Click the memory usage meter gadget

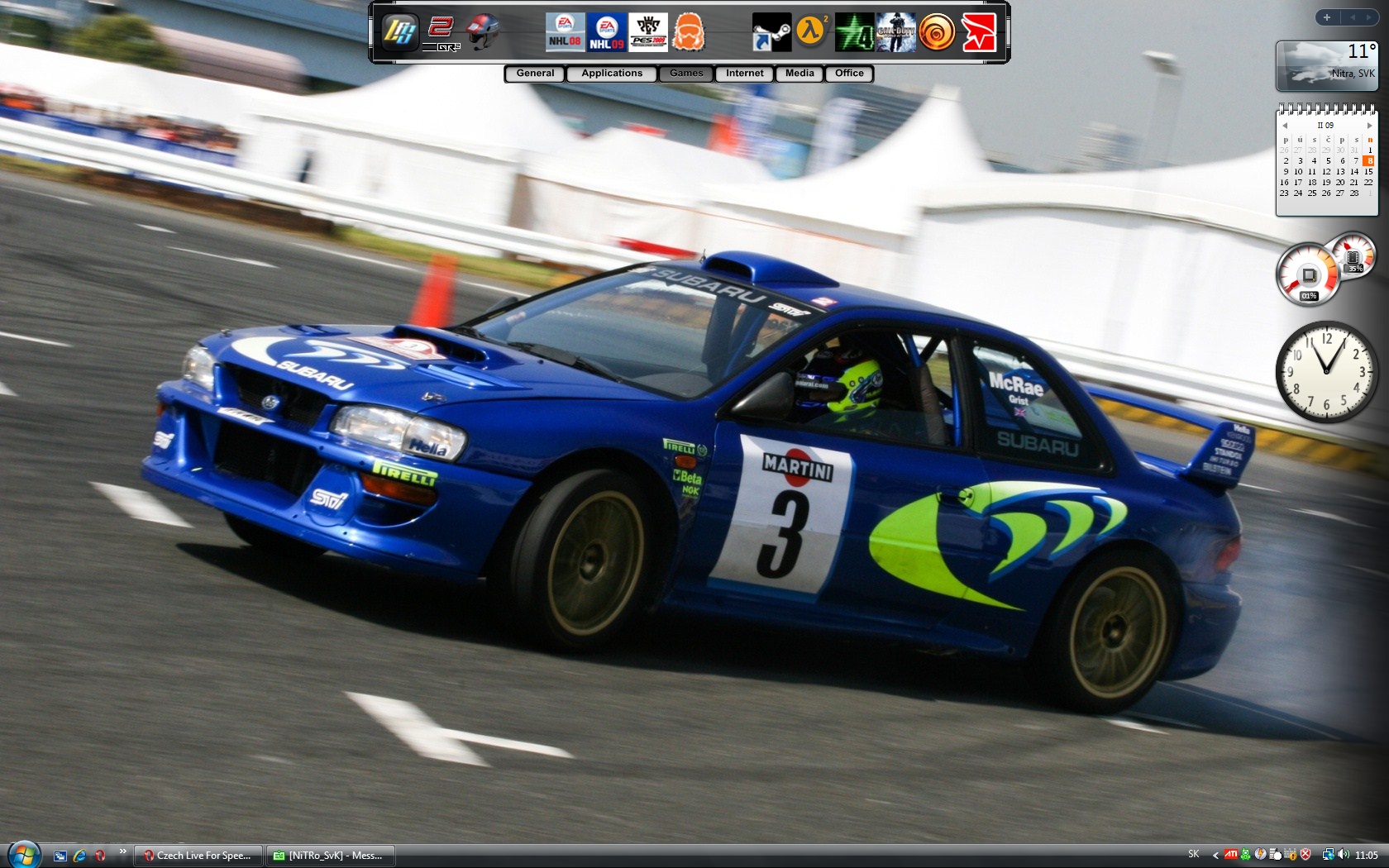(x=1354, y=256)
